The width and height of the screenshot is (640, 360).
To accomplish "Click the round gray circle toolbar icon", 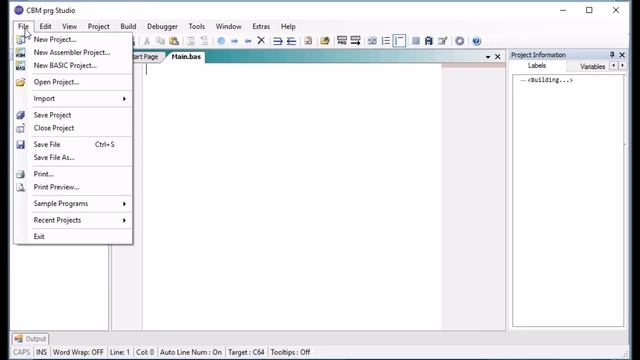I will [x=460, y=41].
